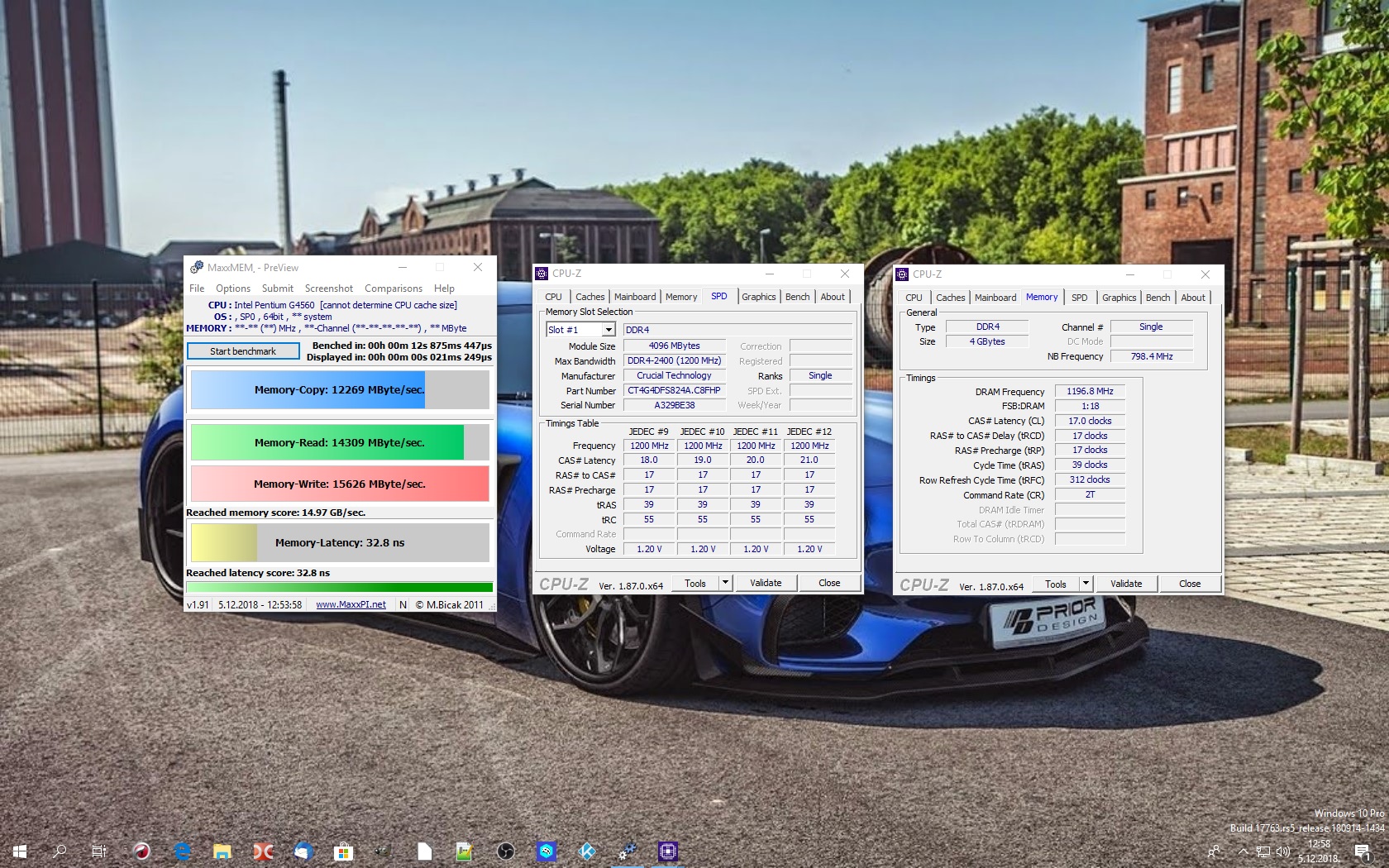Open the MaxxMEM Options menu
The height and width of the screenshot is (868, 1389).
[x=233, y=289]
